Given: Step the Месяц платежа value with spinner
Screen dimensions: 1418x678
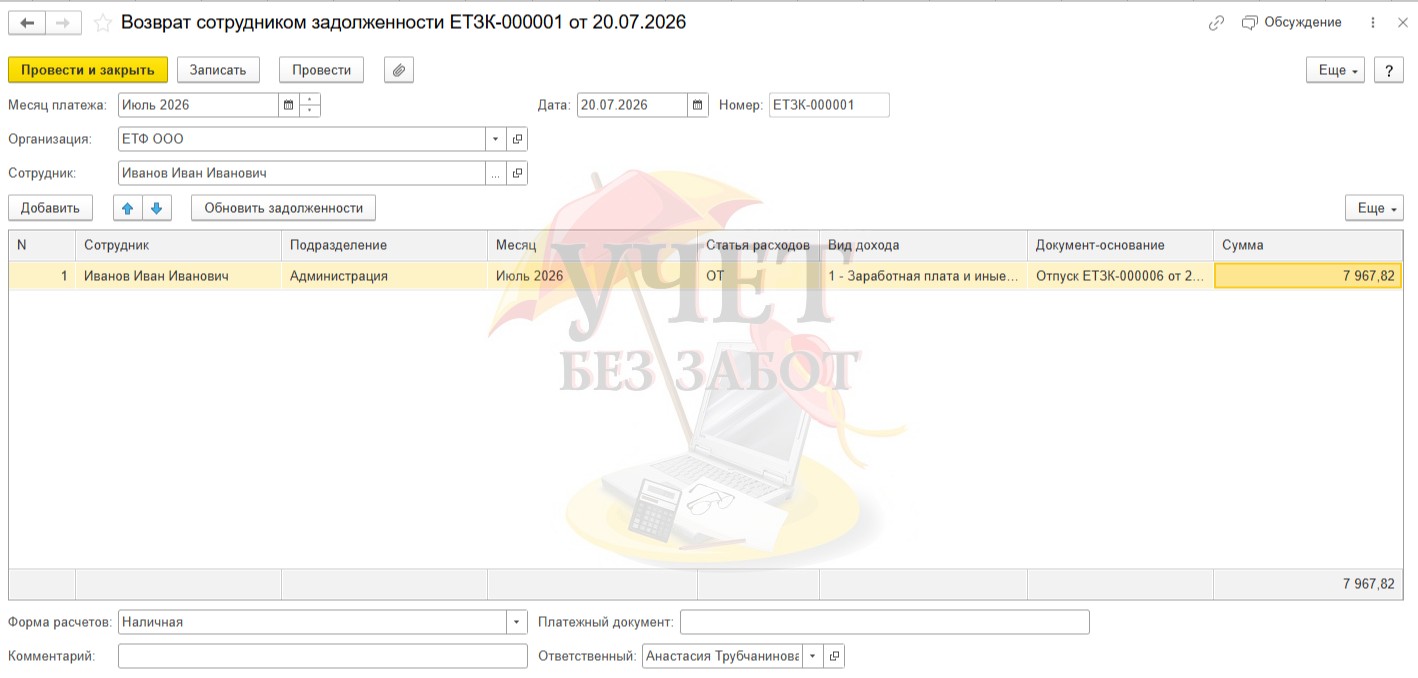Looking at the screenshot, I should [x=310, y=105].
